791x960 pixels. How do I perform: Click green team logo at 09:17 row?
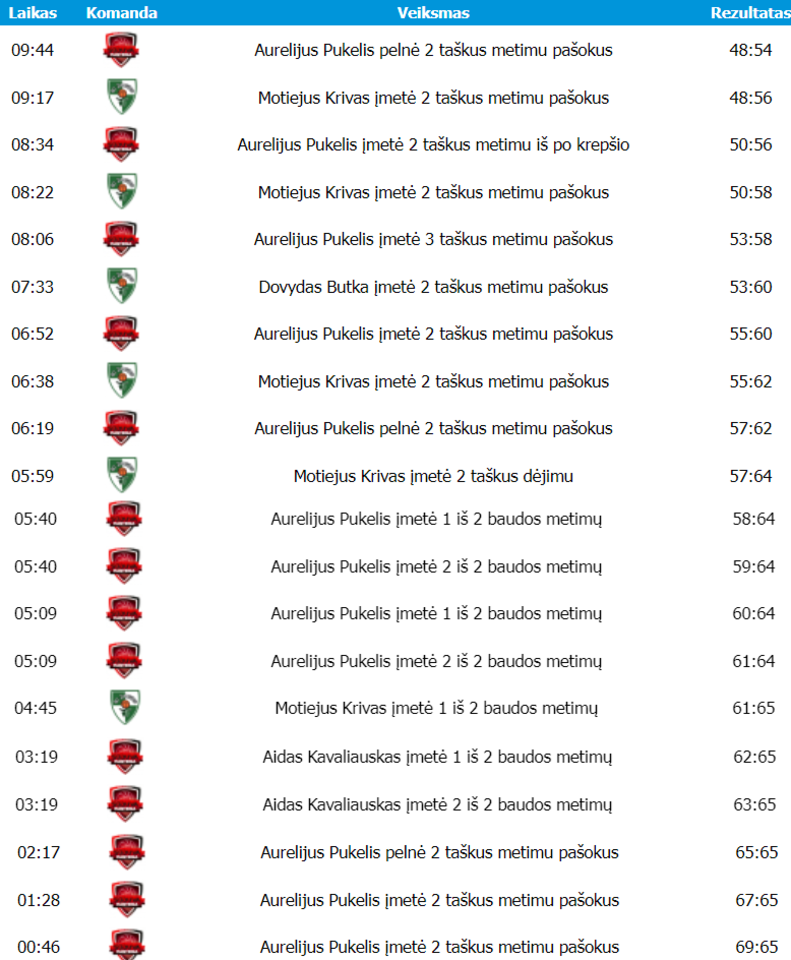[121, 97]
